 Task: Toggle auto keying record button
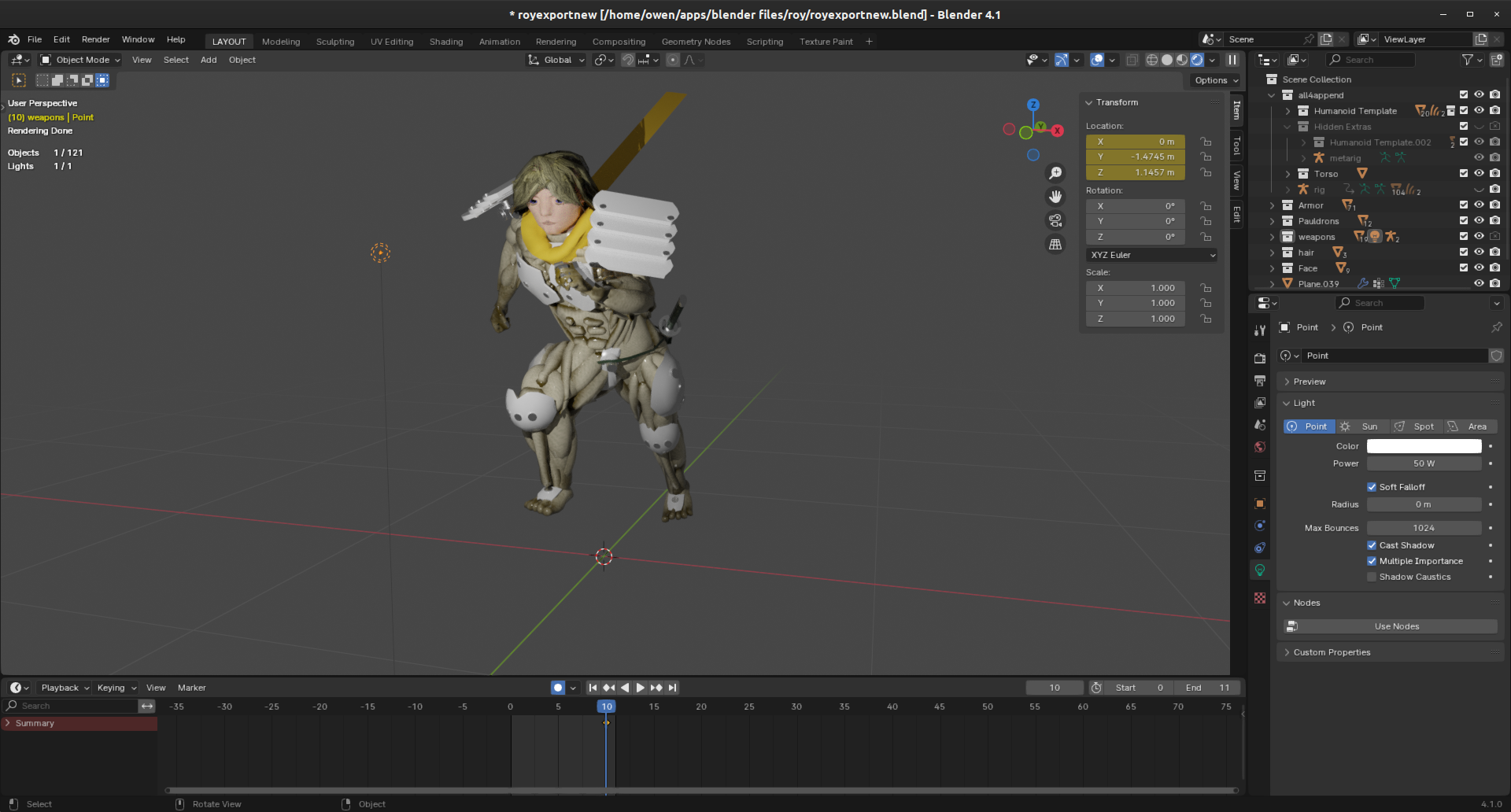pos(558,688)
